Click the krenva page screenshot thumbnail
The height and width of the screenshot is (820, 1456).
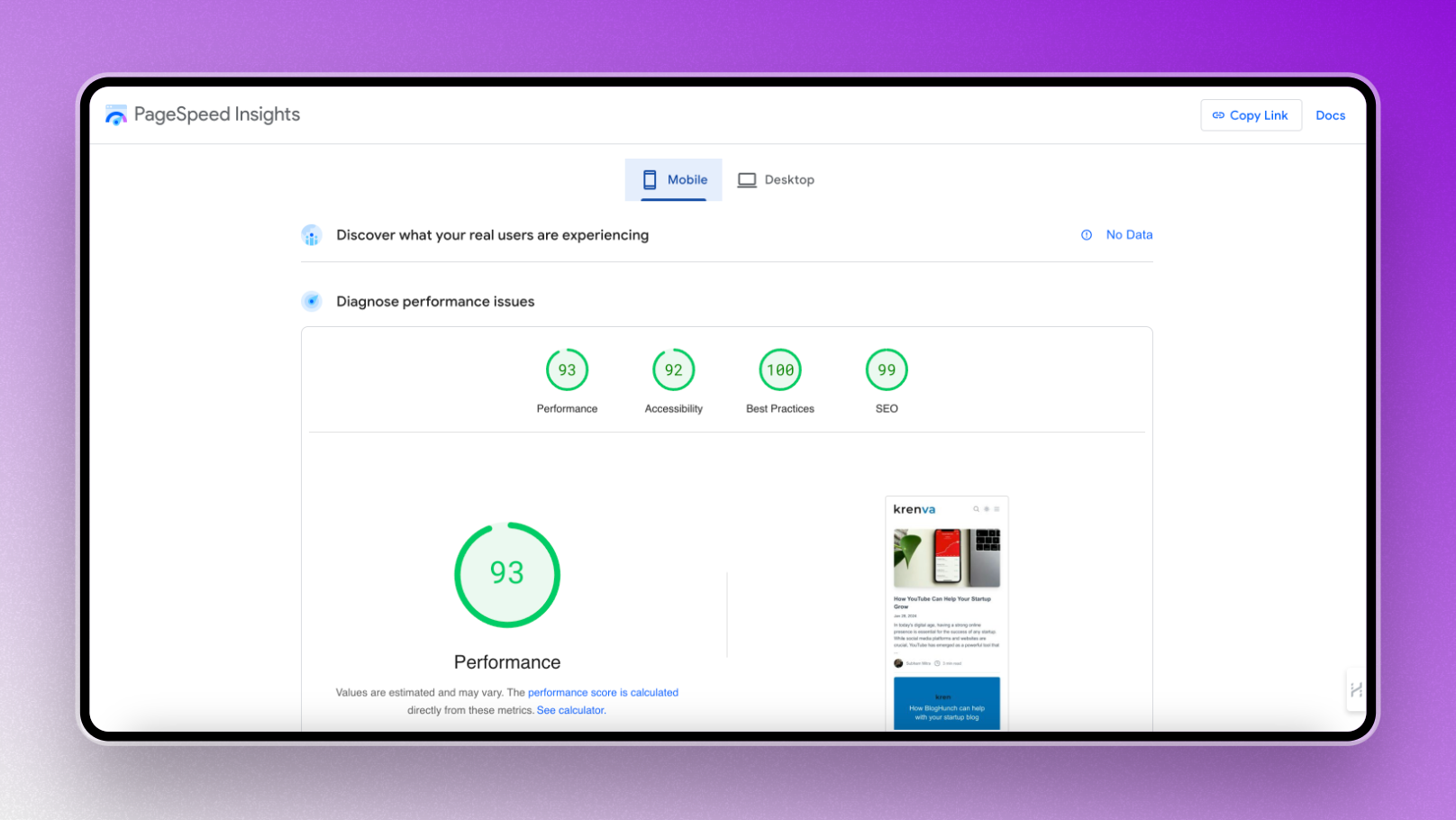point(947,614)
